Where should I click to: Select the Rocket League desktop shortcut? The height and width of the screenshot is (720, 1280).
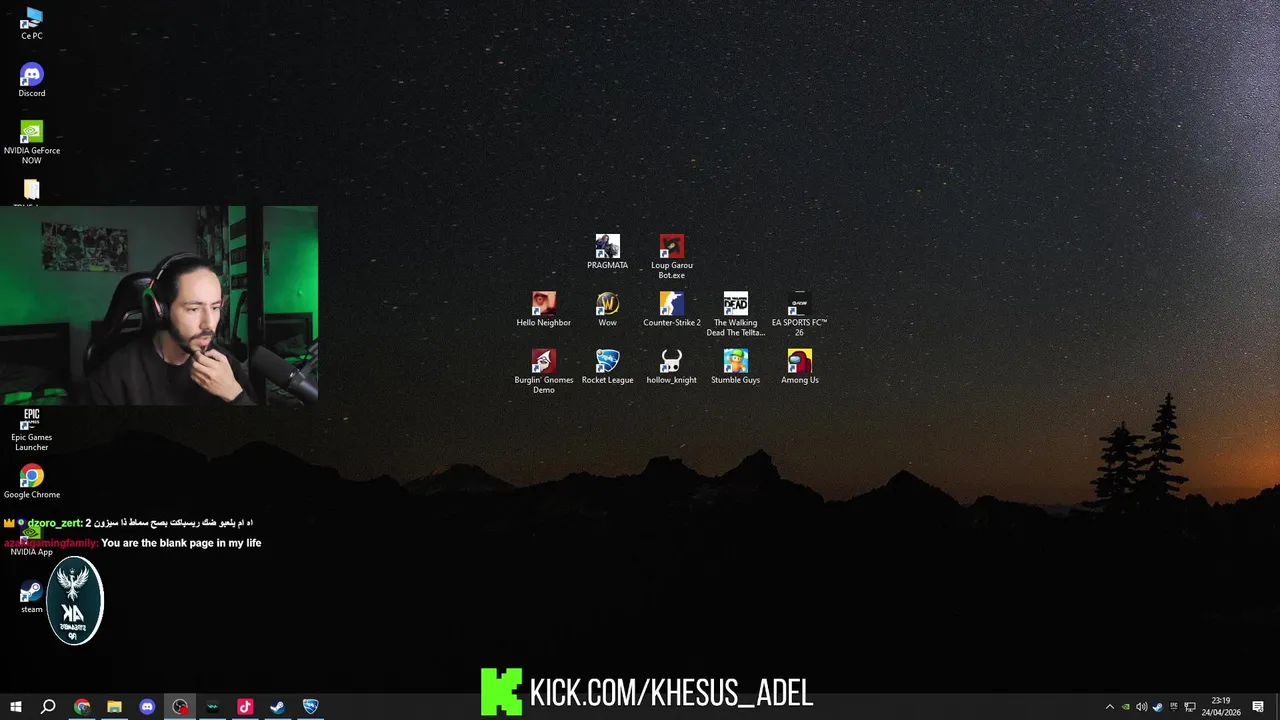tap(608, 366)
